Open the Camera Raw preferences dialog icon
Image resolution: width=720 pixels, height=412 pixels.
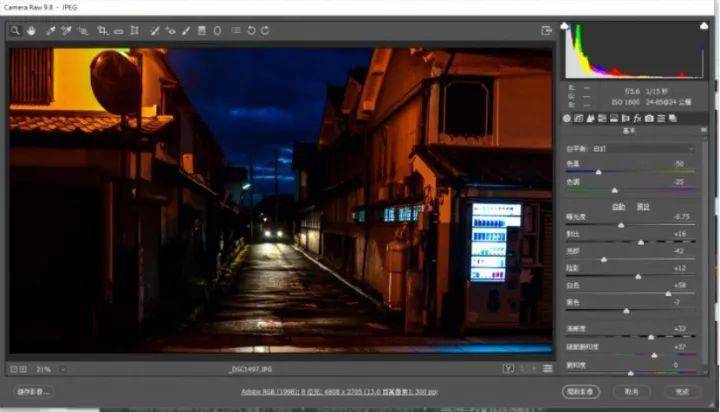236,30
